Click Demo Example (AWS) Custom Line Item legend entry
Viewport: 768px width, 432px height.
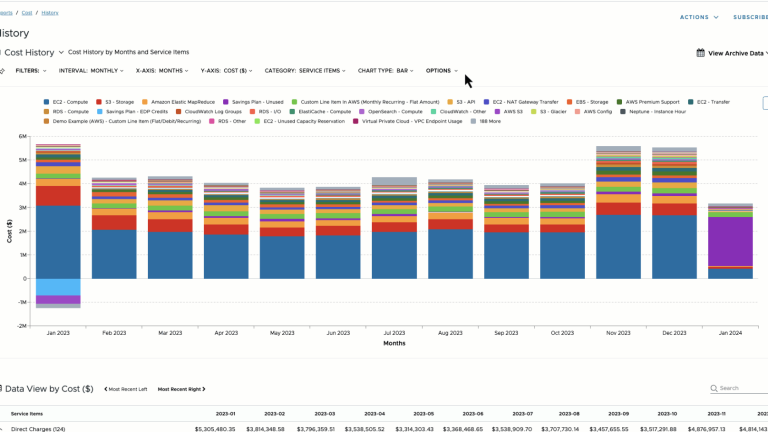coord(122,121)
